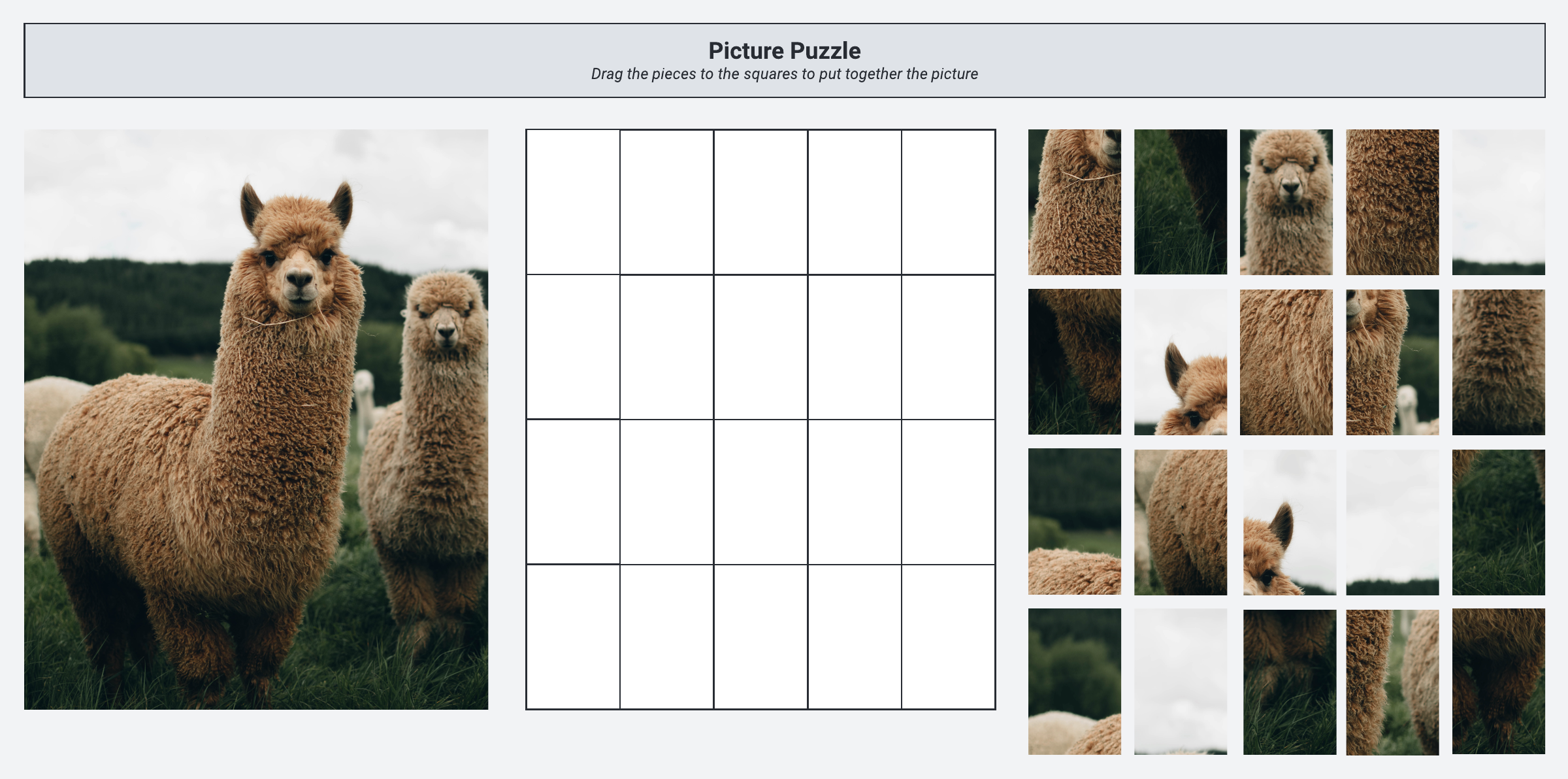Viewport: 1568px width, 779px height.
Task: Pick the dark forest piece with tan fur at bottom
Action: [1075, 522]
